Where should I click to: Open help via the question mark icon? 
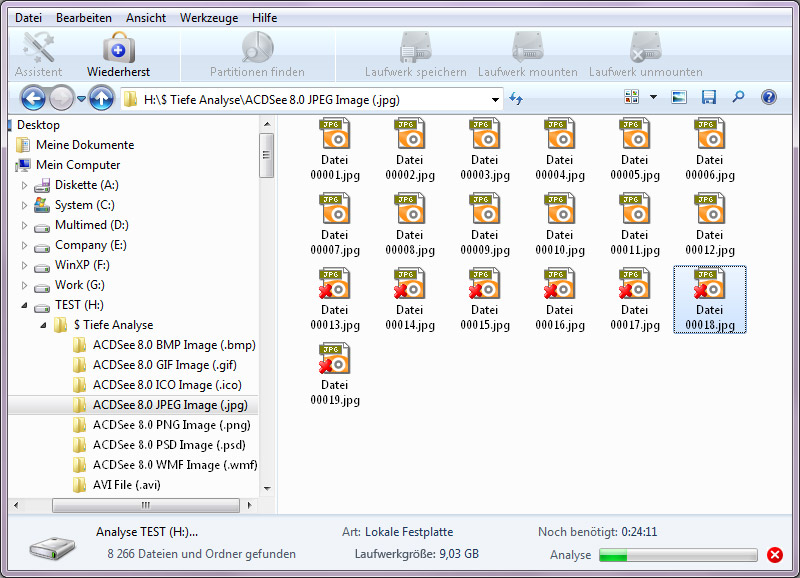768,98
